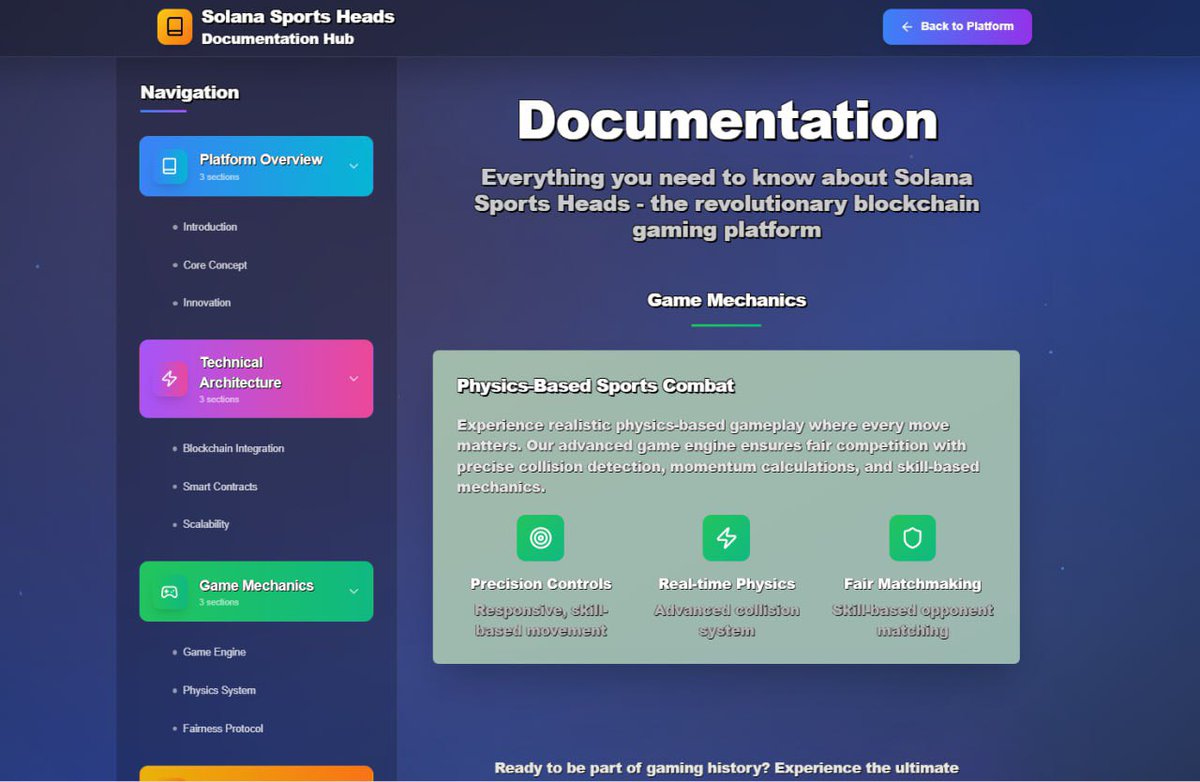Click the Real-time Physics feature title

(x=727, y=584)
